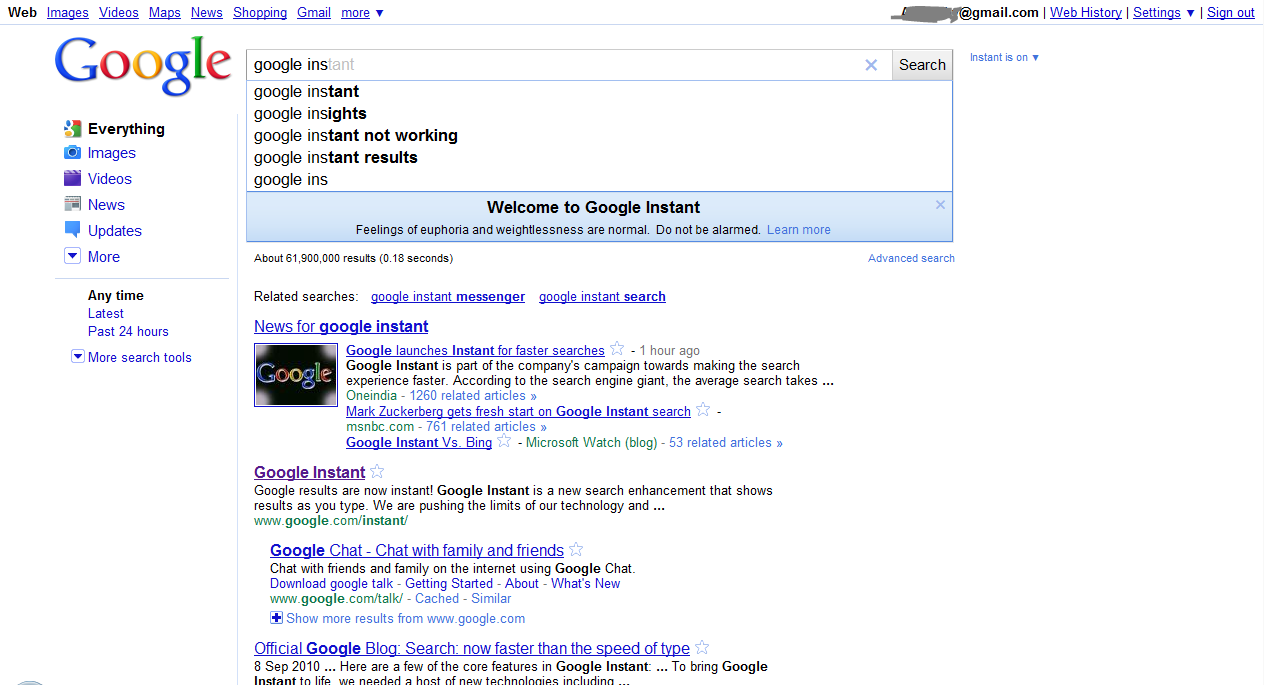This screenshot has height=685, width=1264.
Task: Star the Google Chat result
Action: tap(576, 550)
